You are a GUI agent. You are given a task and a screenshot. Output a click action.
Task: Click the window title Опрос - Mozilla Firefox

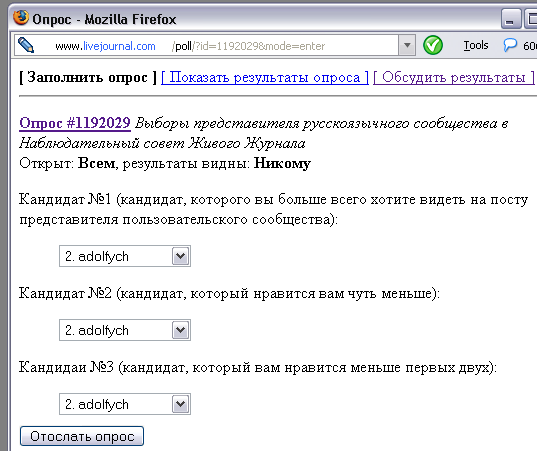(x=104, y=19)
